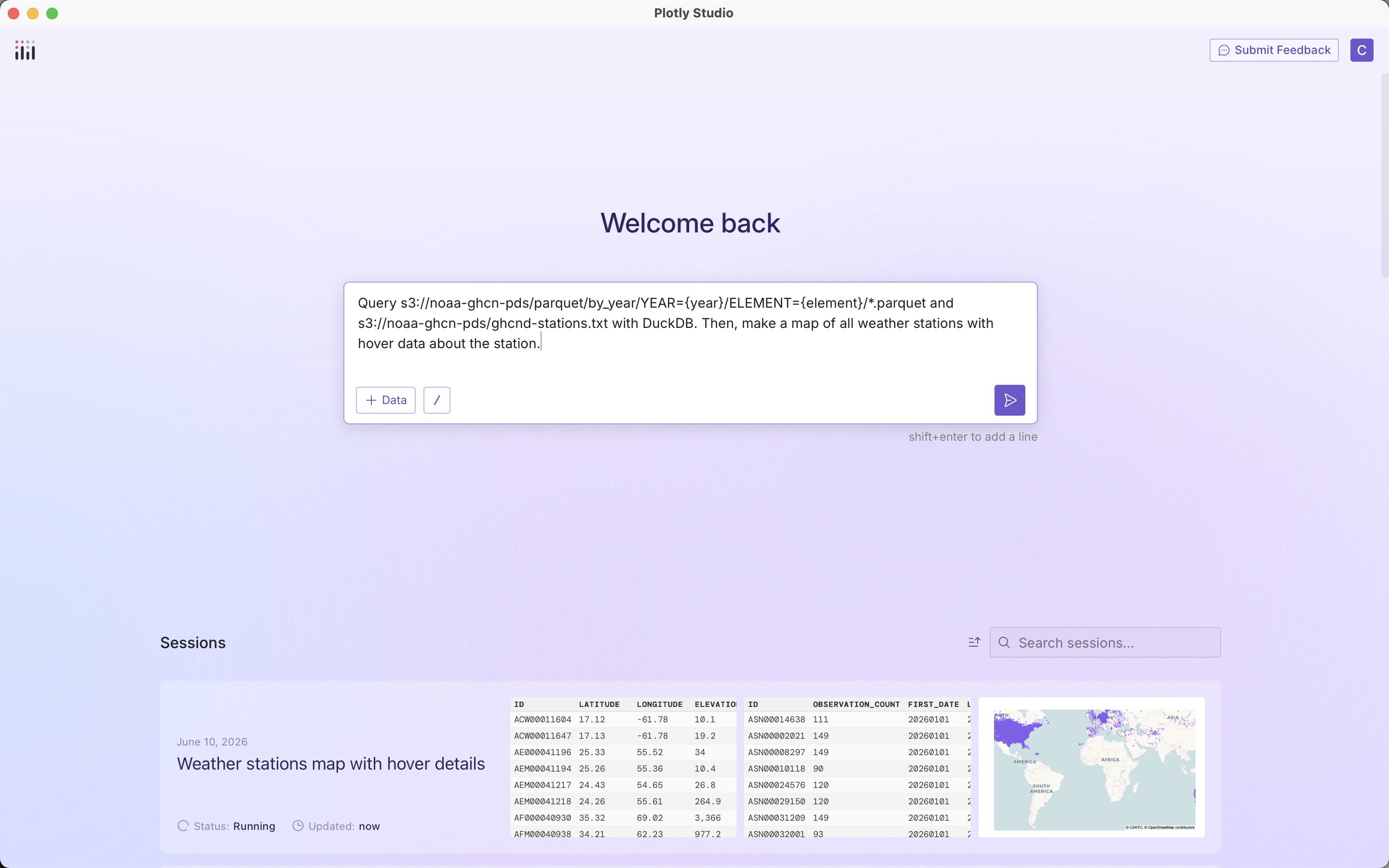Click the green macOS fullscreen window button

pyautogui.click(x=52, y=13)
